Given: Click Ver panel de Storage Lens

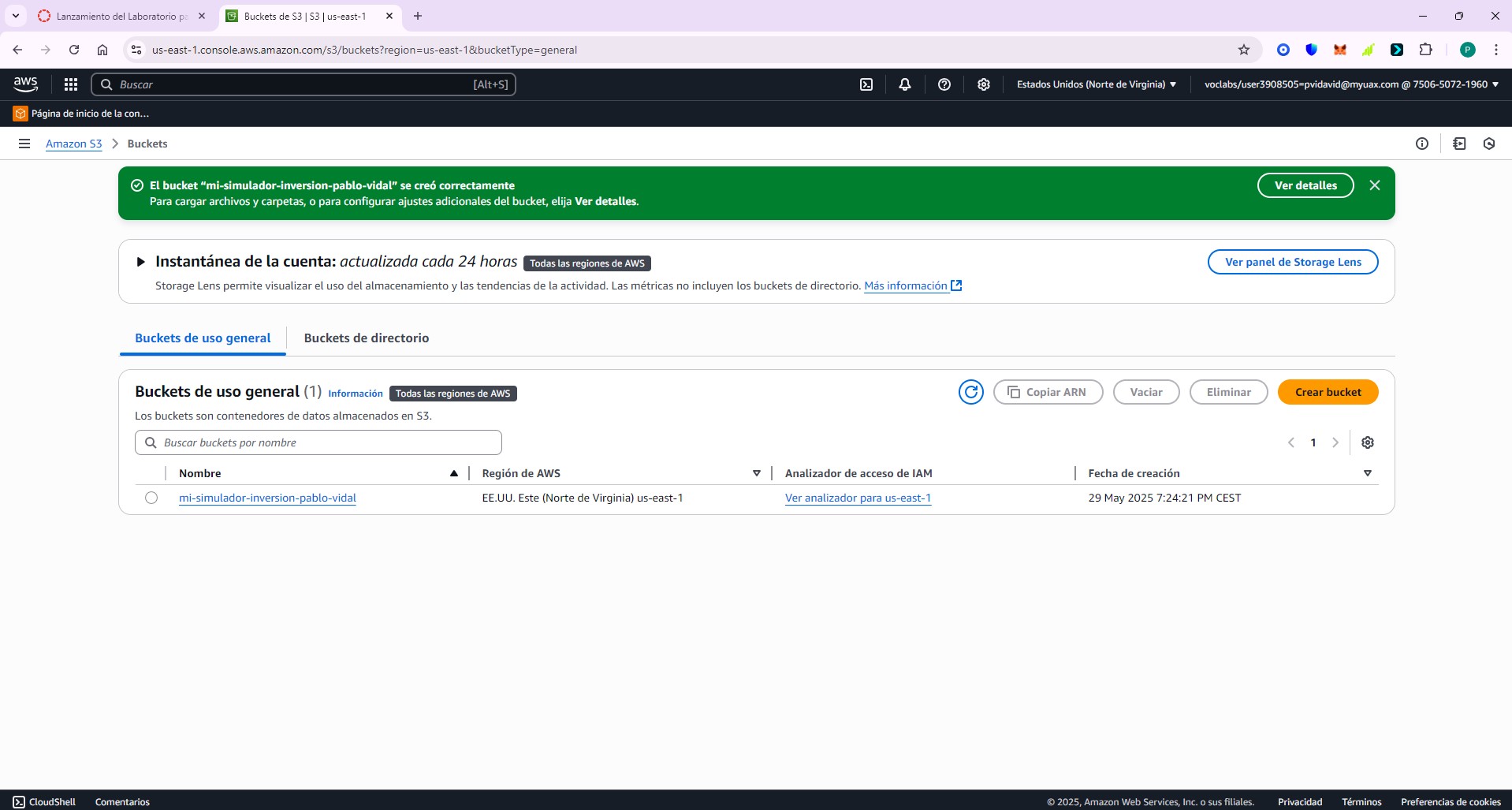Looking at the screenshot, I should point(1293,262).
